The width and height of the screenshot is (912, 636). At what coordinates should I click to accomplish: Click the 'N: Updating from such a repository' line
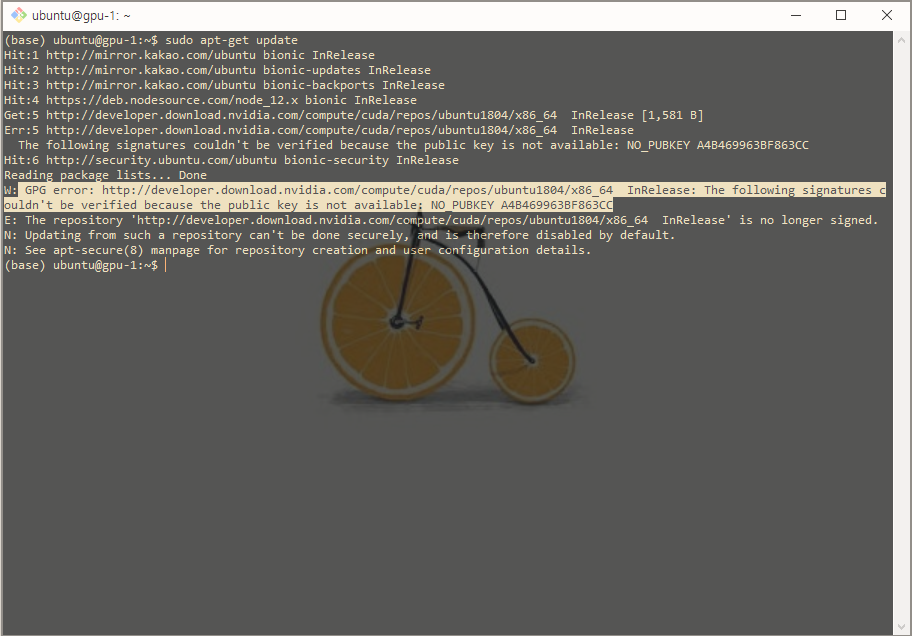(x=340, y=235)
